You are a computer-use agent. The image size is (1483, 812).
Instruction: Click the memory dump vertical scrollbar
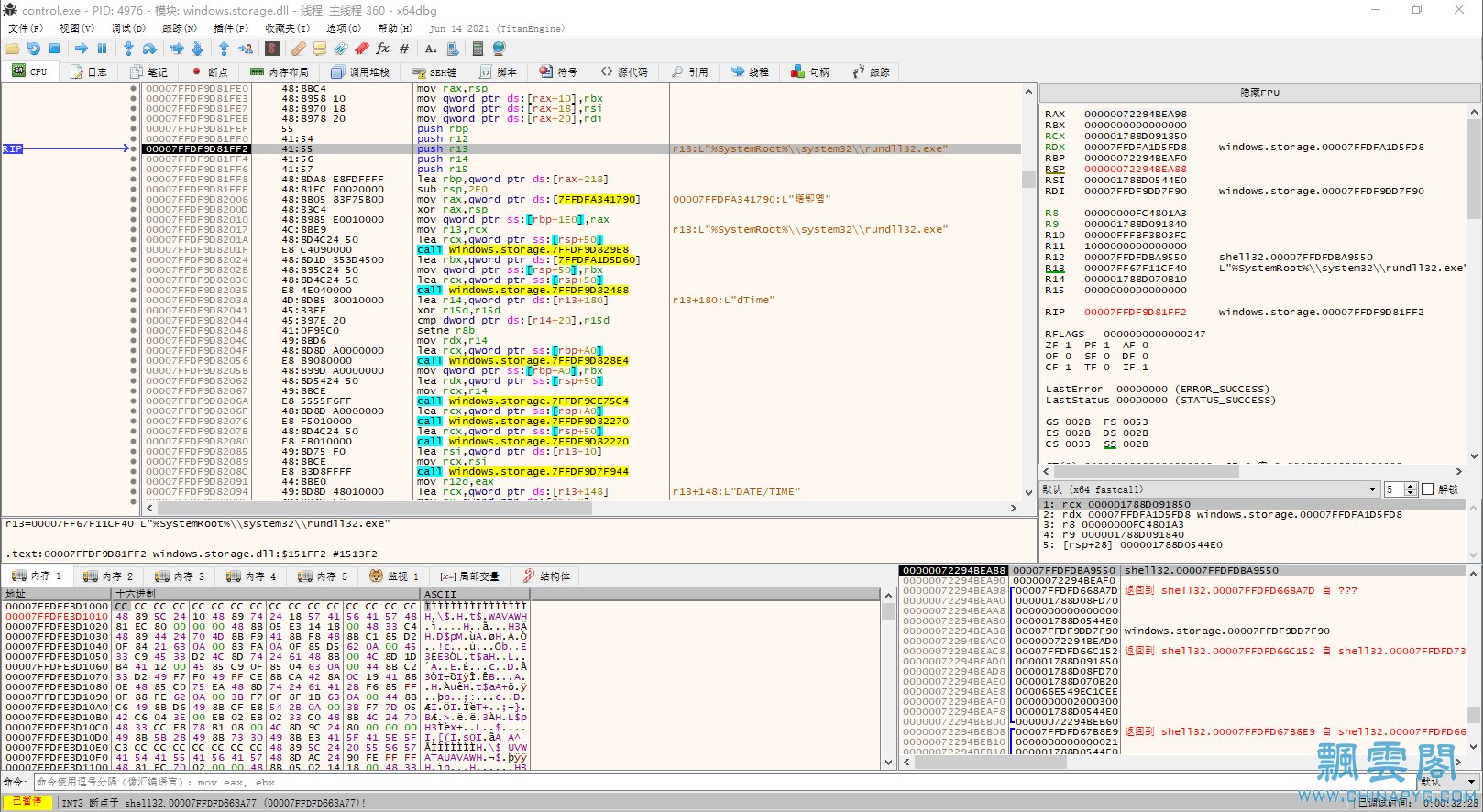click(888, 678)
